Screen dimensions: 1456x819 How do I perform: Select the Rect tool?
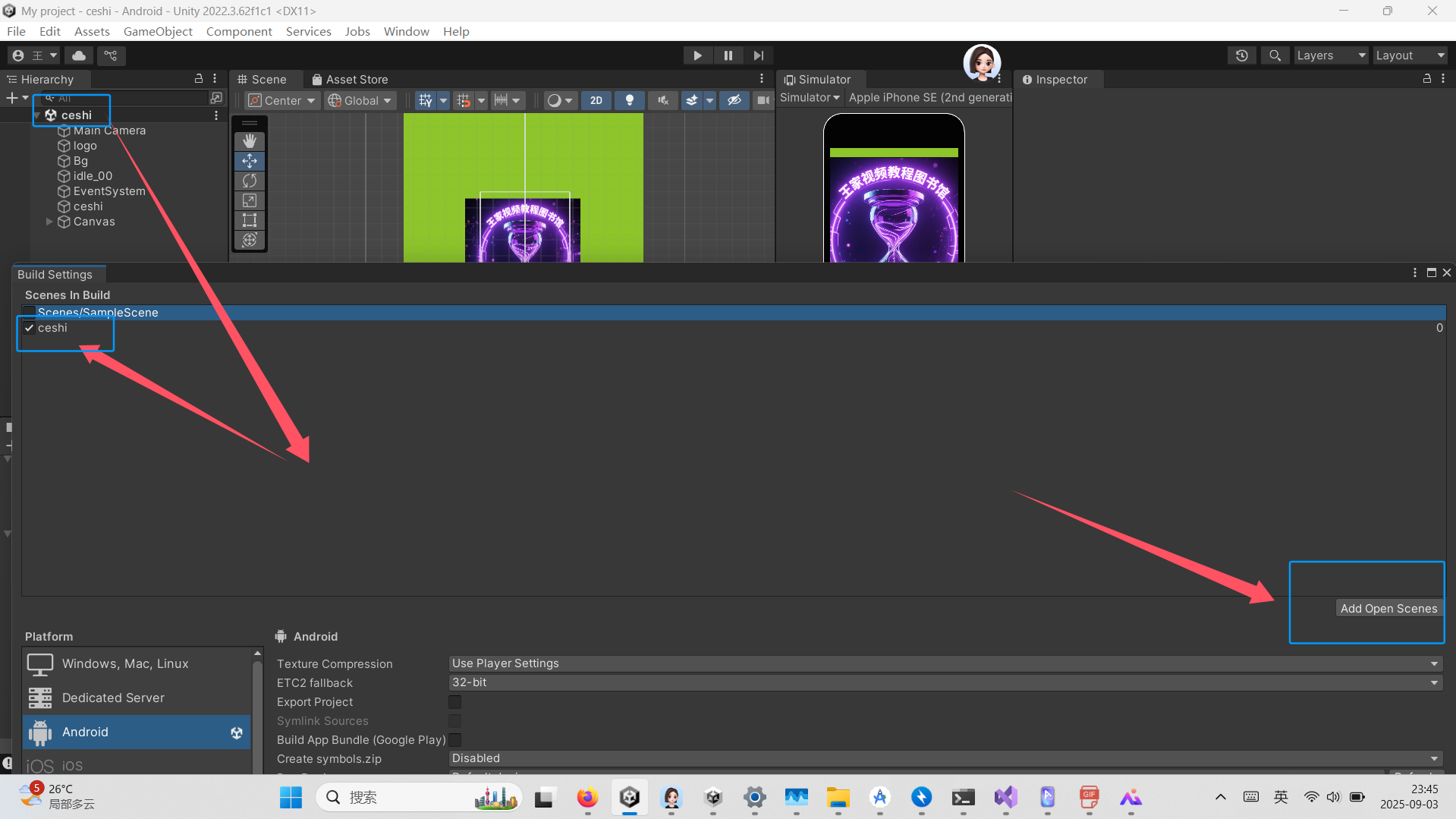[x=249, y=220]
